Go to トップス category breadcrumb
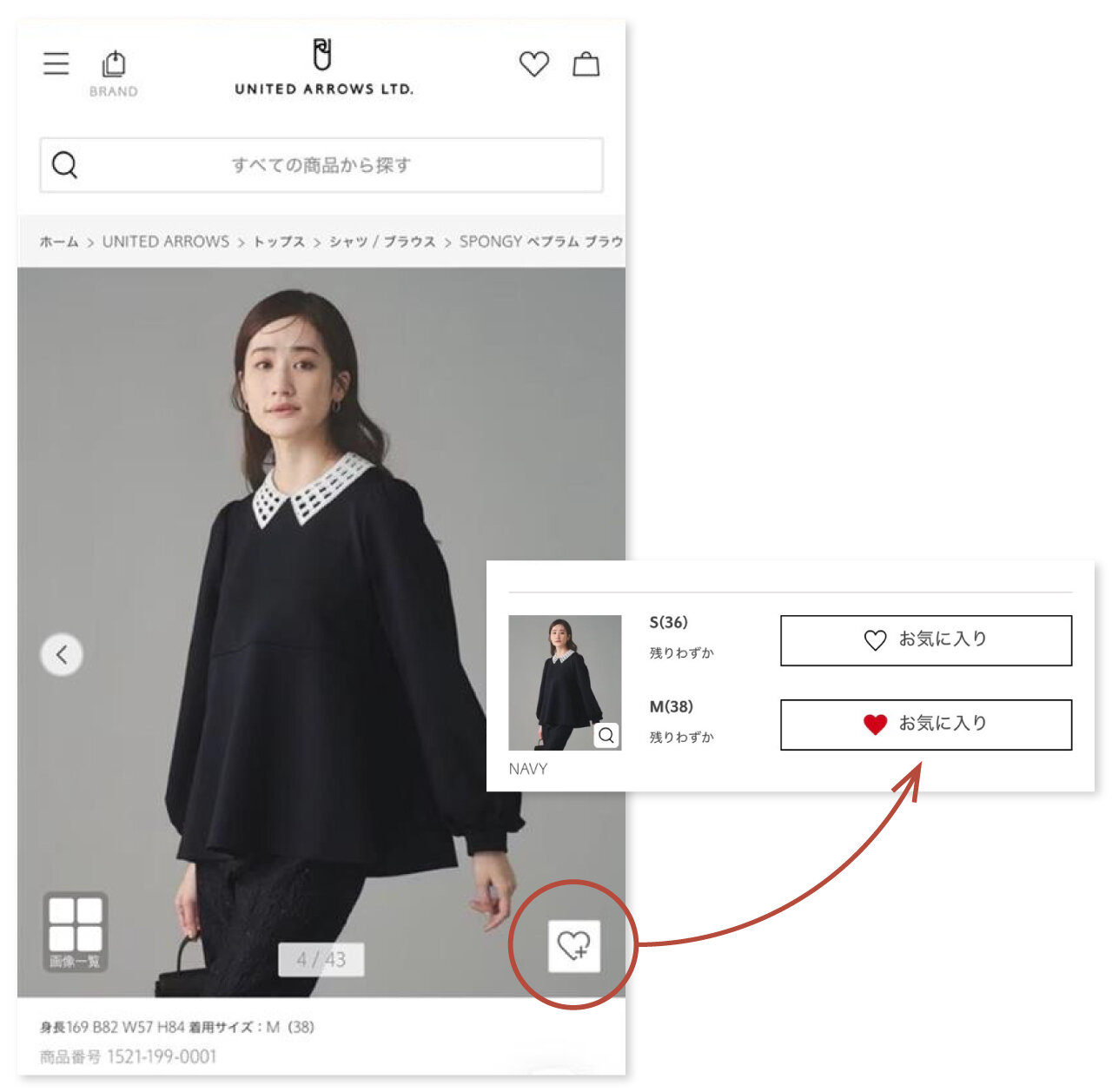Screen dimensions: 1112x1092 pos(279,242)
